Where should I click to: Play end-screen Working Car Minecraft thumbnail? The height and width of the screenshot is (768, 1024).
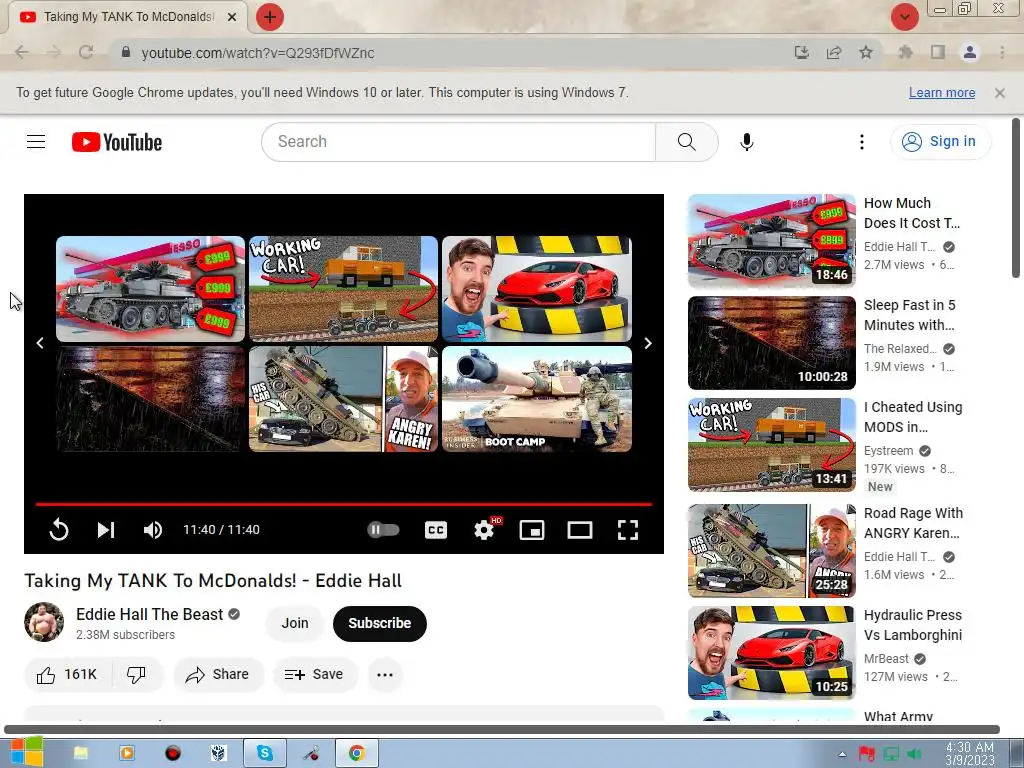344,289
